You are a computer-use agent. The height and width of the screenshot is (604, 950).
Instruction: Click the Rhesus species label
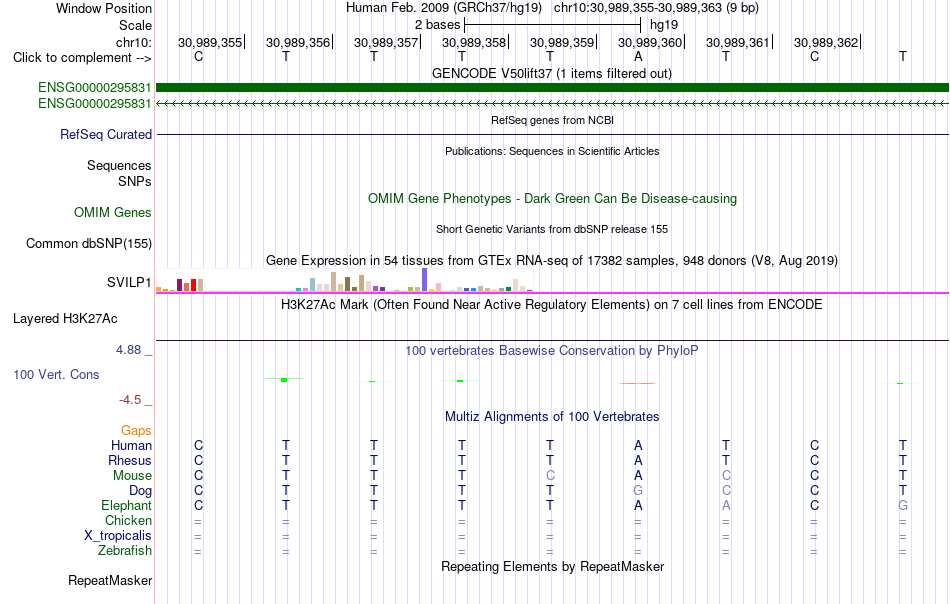130,460
